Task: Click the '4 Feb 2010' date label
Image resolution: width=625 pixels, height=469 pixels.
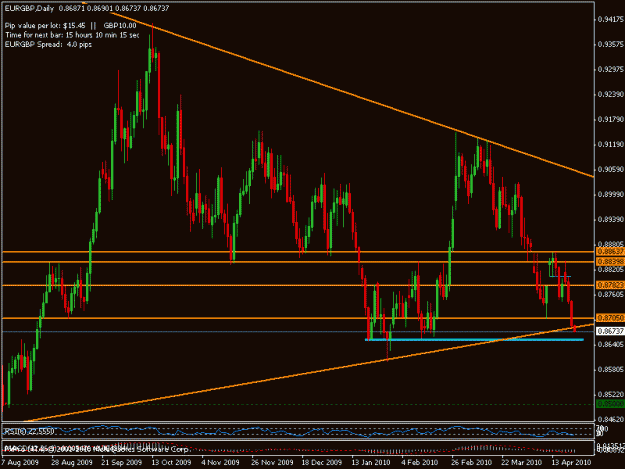Action: [420, 462]
